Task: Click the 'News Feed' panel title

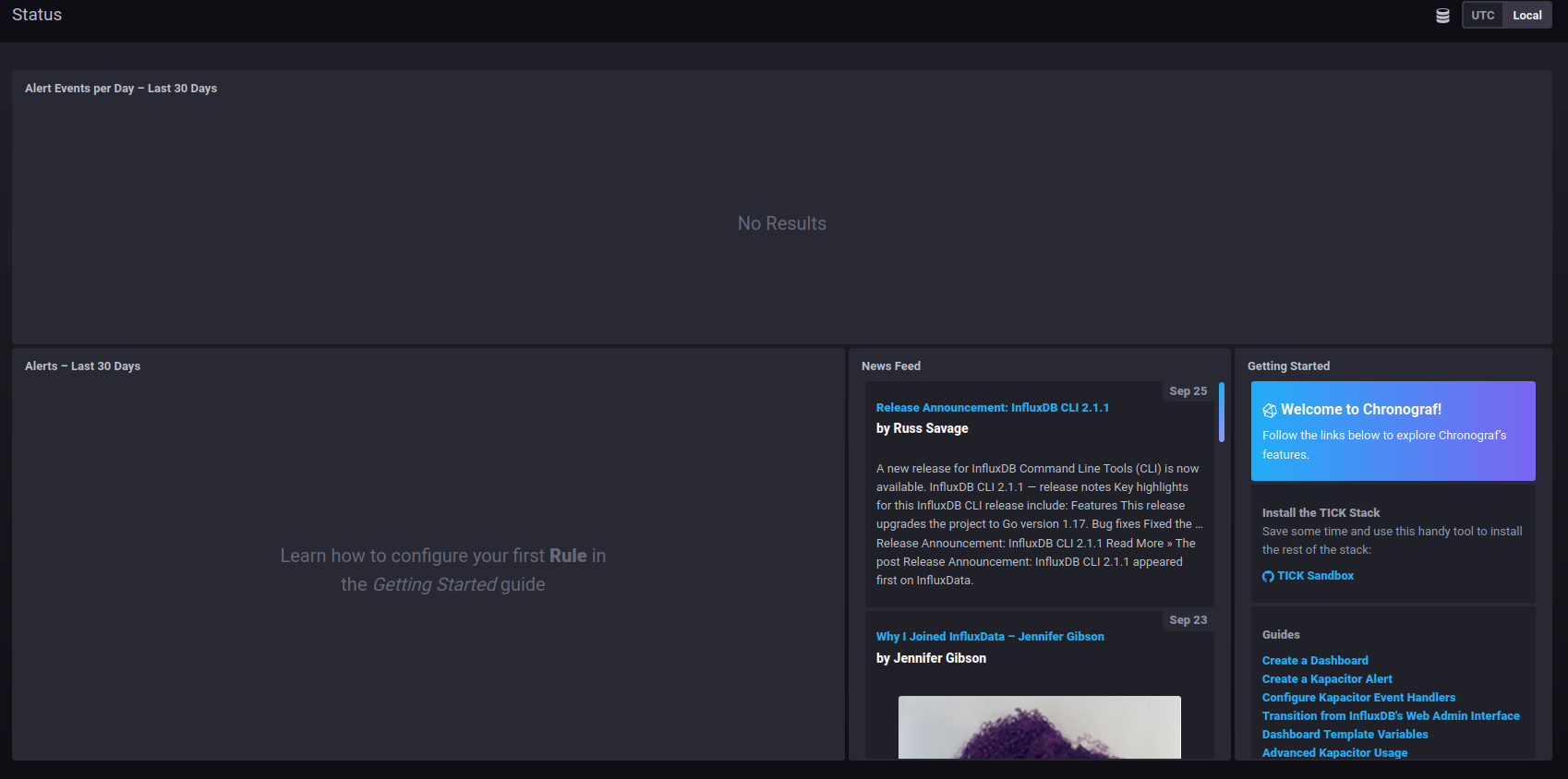Action: coord(891,366)
